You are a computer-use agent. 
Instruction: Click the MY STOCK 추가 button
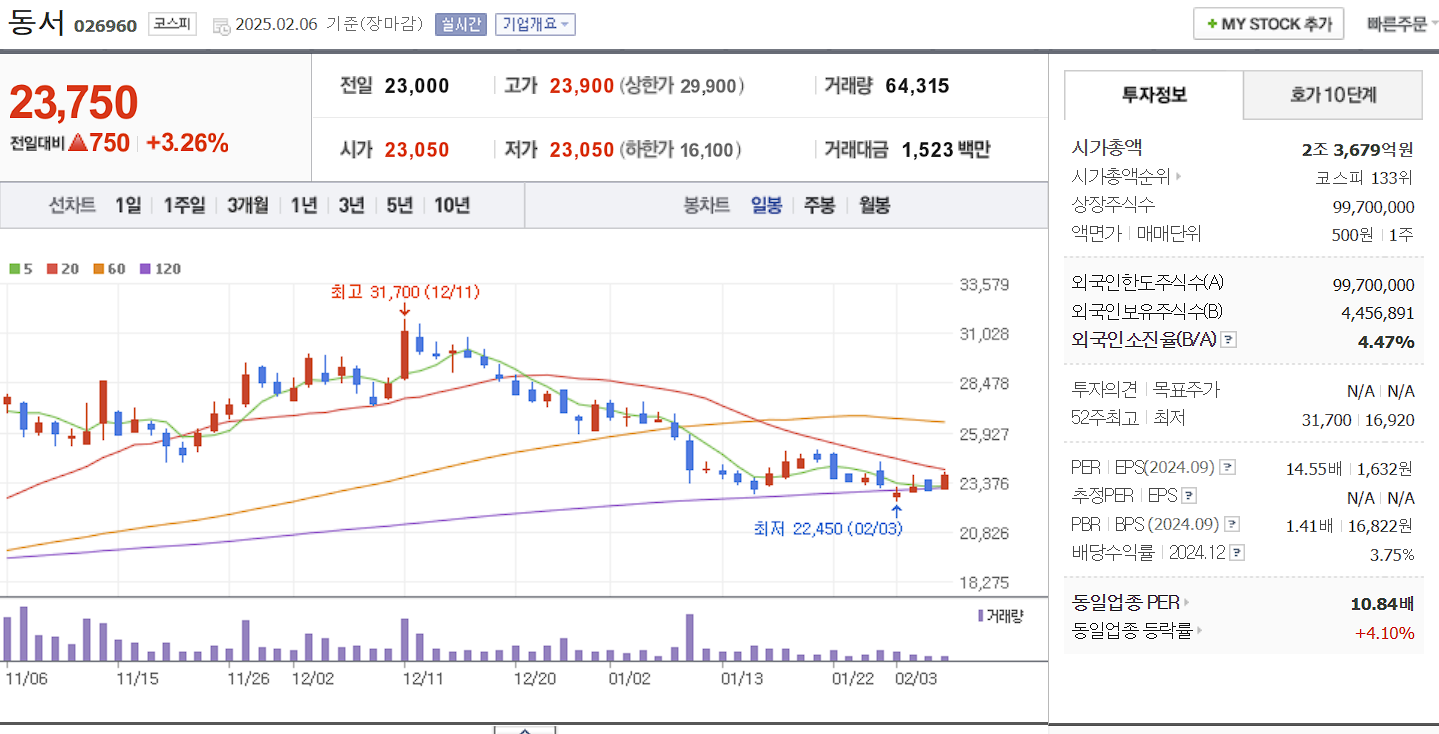[1268, 23]
